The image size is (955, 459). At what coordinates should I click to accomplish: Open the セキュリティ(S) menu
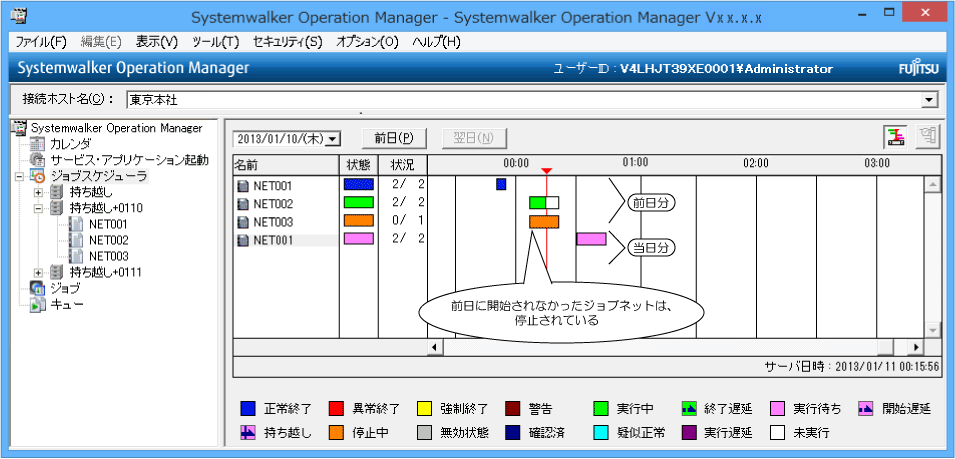[287, 42]
